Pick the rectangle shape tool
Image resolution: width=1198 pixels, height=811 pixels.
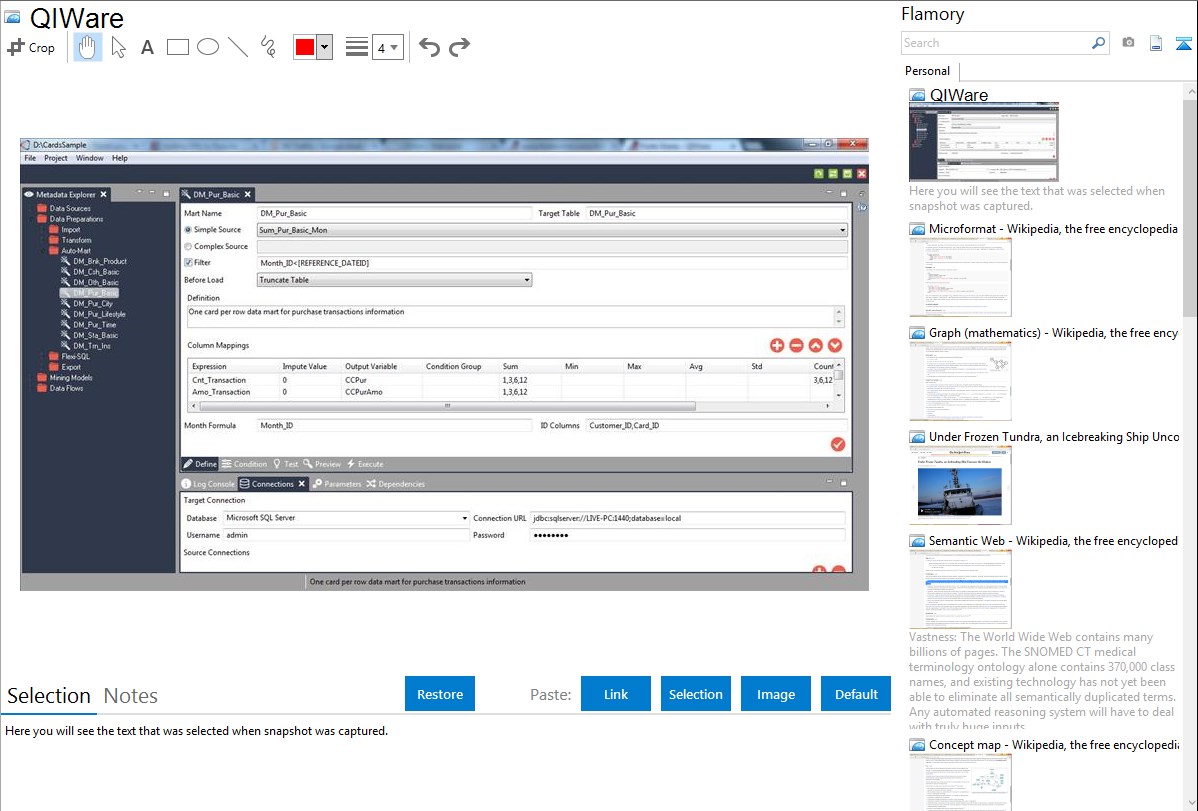pyautogui.click(x=178, y=47)
